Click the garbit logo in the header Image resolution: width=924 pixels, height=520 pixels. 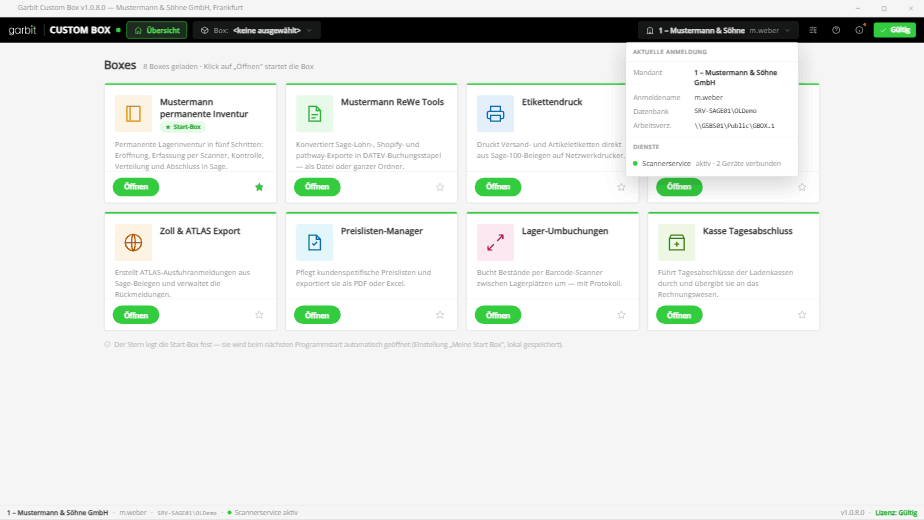(x=22, y=30)
